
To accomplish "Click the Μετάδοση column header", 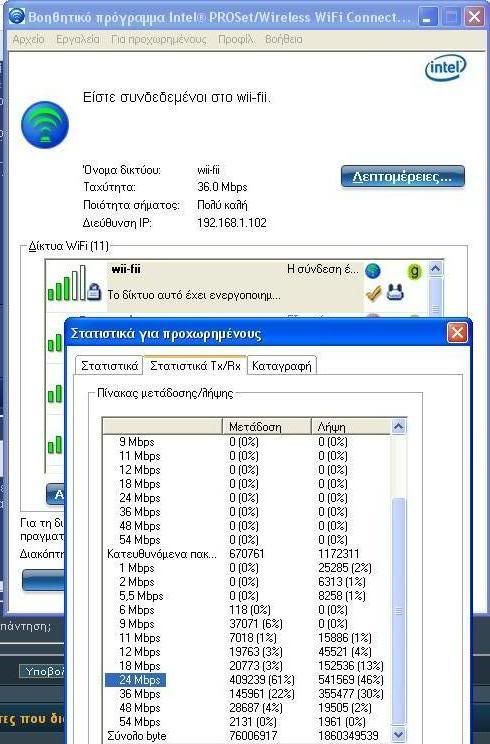I will coord(267,427).
